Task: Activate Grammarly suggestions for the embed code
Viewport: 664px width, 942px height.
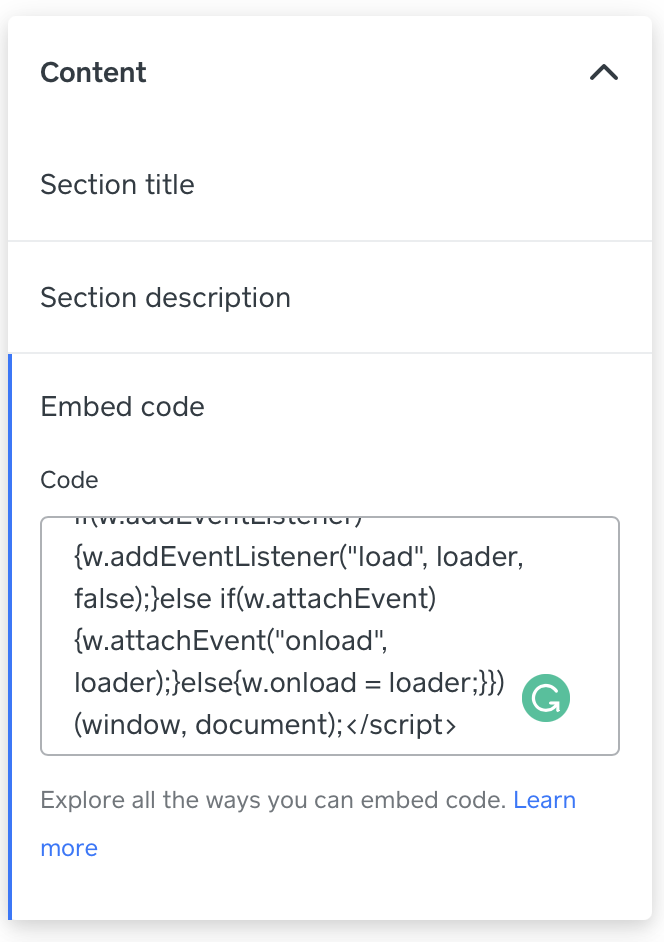Action: pyautogui.click(x=545, y=698)
